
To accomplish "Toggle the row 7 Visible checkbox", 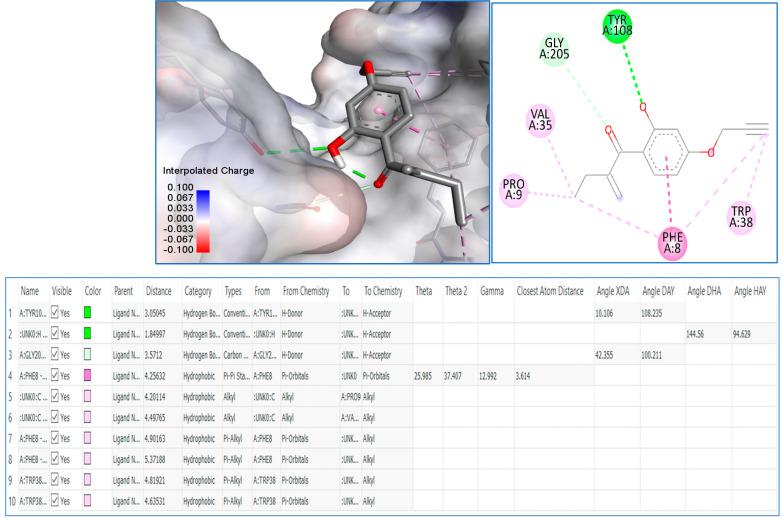I will [54, 440].
